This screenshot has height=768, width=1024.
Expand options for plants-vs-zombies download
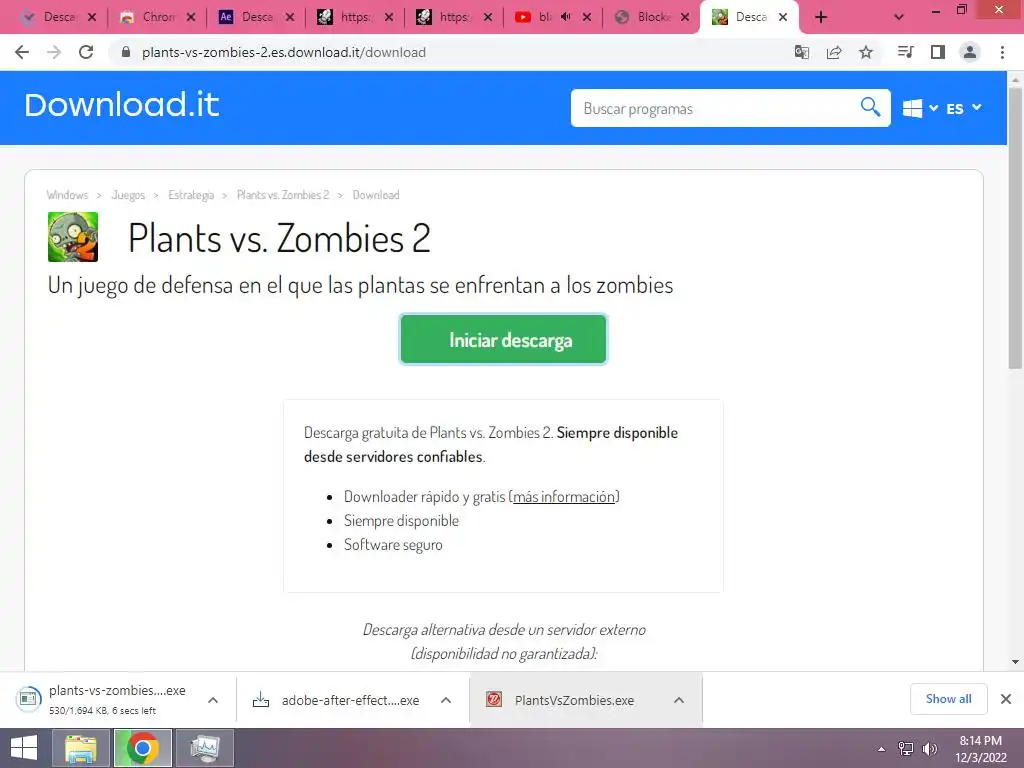pyautogui.click(x=213, y=700)
